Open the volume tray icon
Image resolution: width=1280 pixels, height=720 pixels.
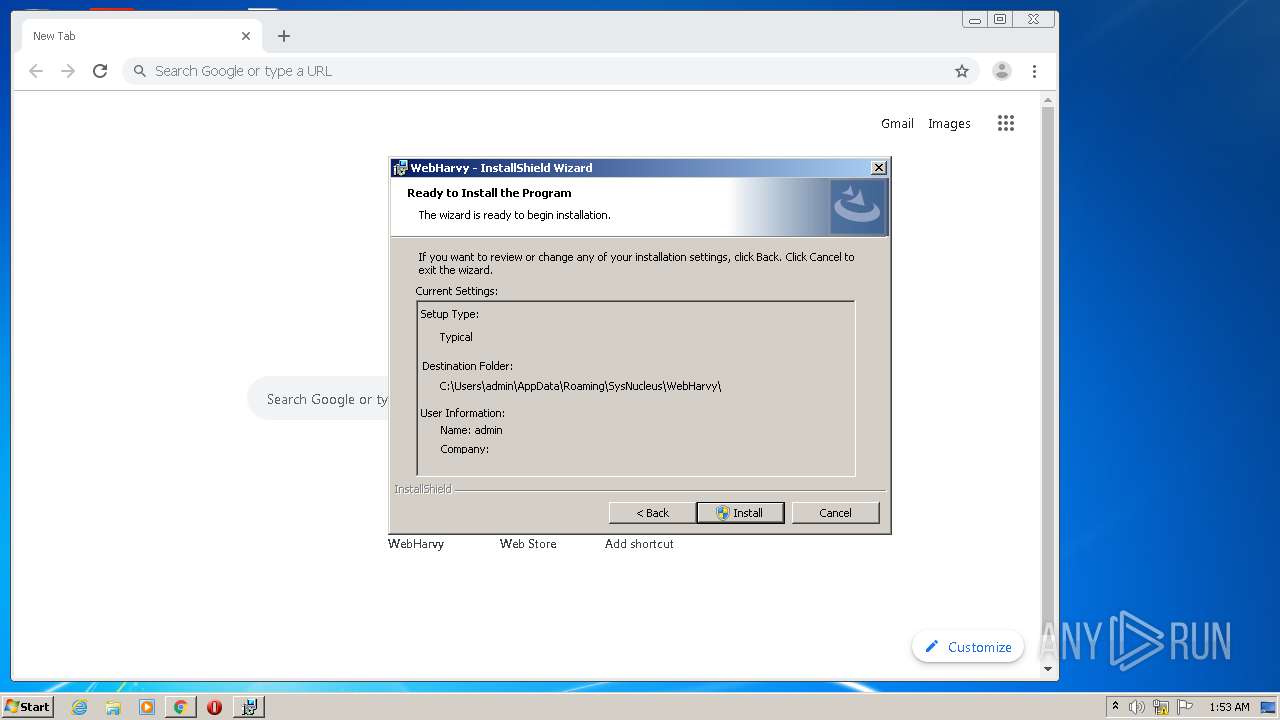pyautogui.click(x=1137, y=707)
